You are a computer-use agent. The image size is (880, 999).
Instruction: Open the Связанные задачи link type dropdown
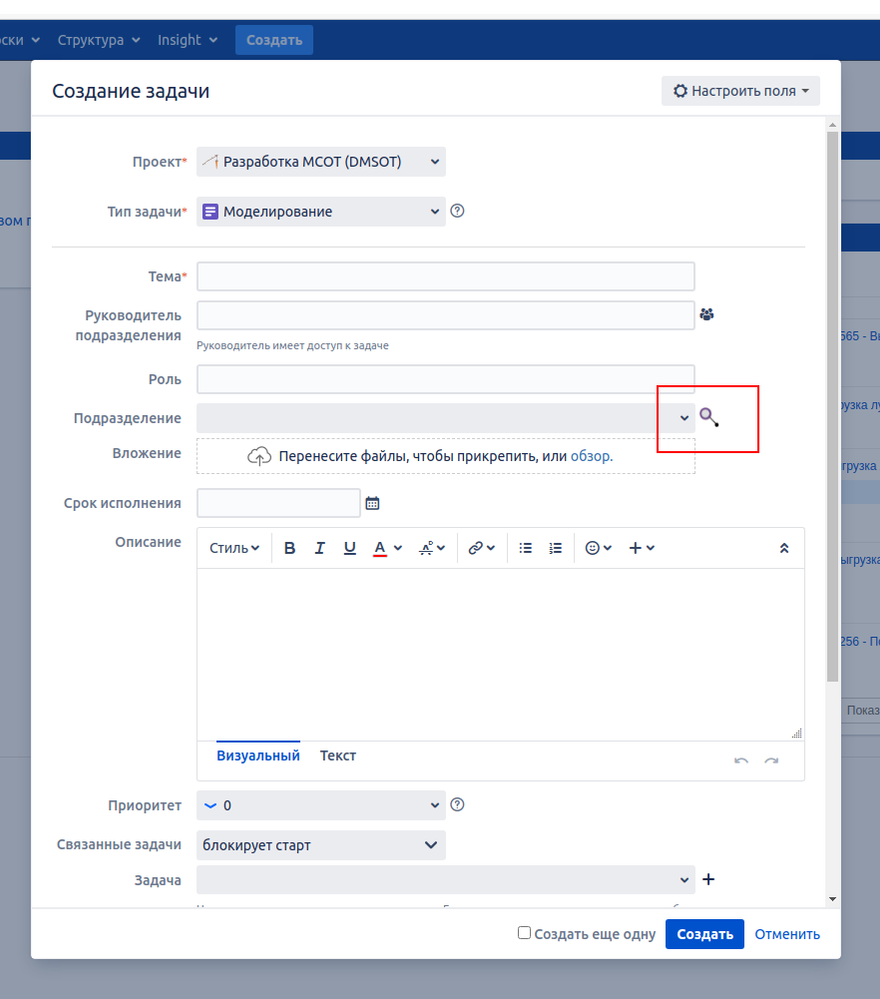coord(321,845)
